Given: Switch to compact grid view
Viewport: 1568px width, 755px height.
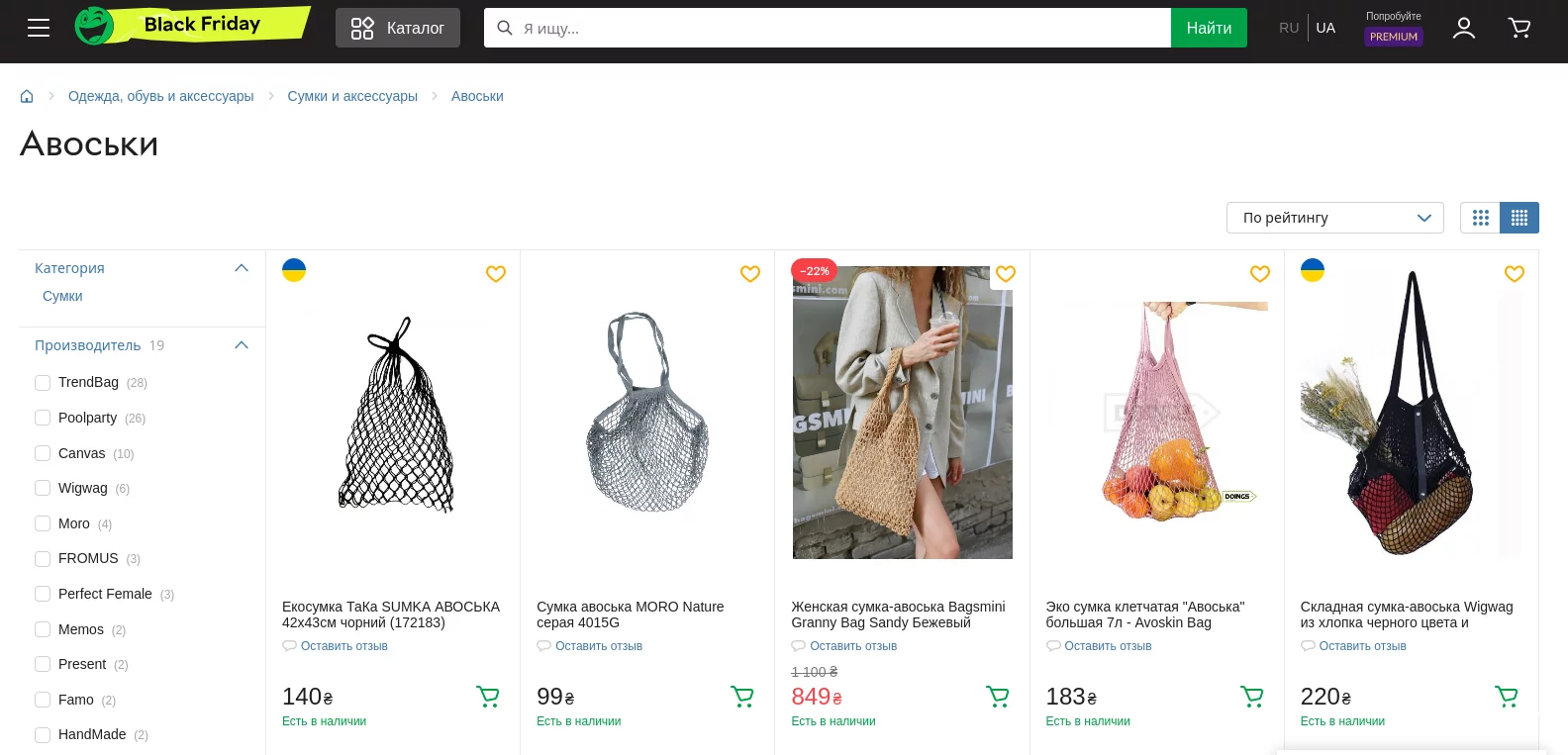Looking at the screenshot, I should coord(1519,218).
